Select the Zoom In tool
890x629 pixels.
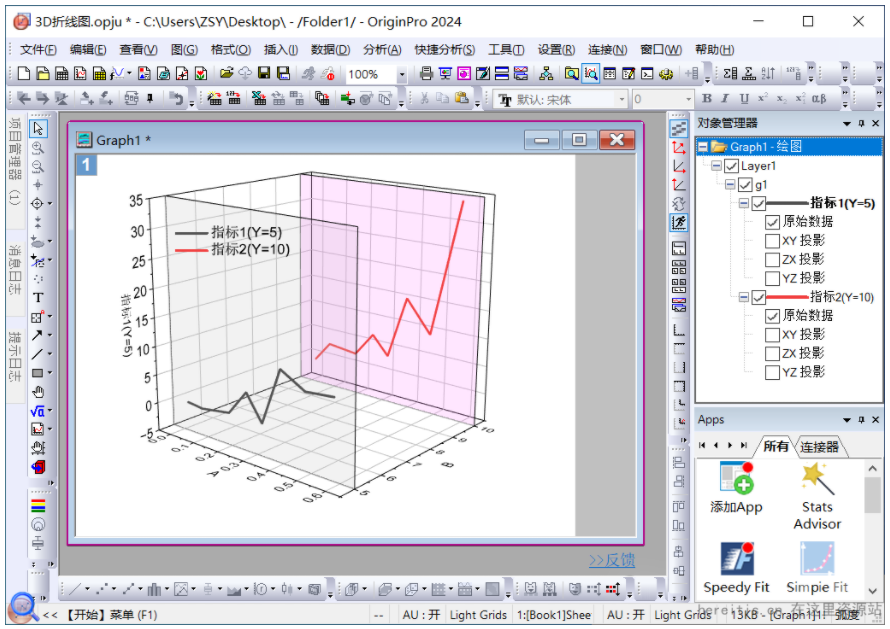pyautogui.click(x=38, y=148)
